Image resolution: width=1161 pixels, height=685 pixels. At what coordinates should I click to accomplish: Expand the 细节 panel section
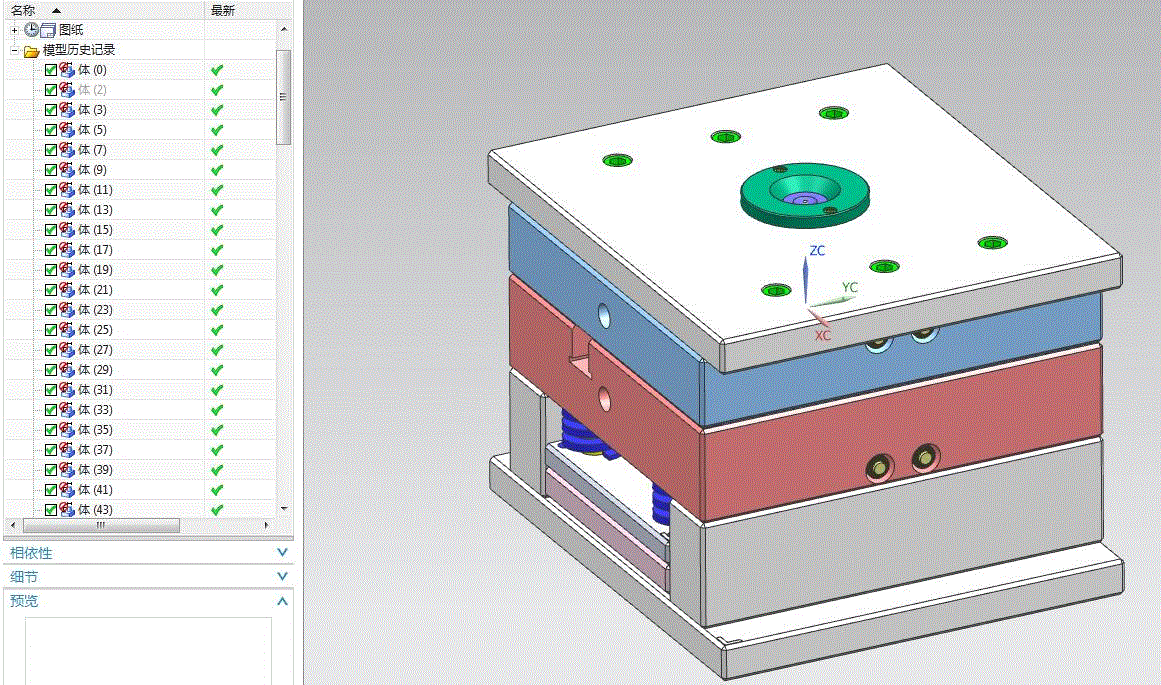click(282, 576)
